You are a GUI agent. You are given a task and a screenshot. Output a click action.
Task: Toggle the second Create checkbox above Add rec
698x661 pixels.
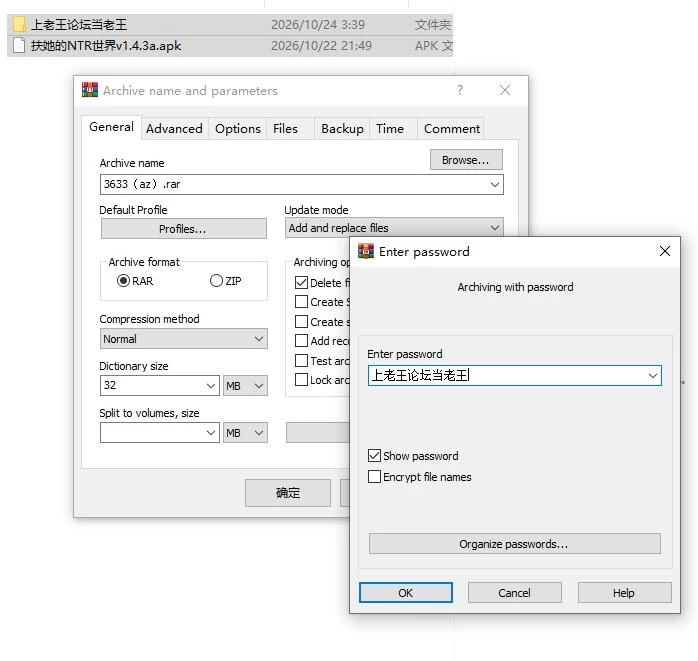[x=301, y=321]
